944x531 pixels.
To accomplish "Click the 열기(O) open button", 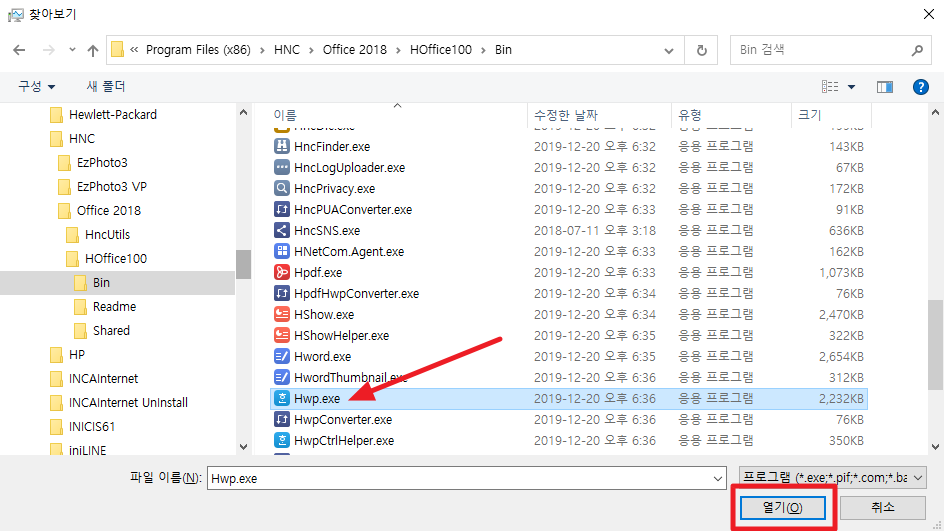I will point(783,508).
